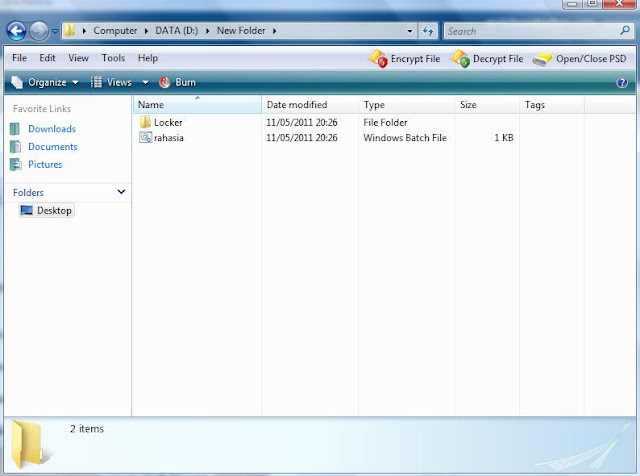Expand arrow between DATA (D:) and New Folder

(207, 31)
